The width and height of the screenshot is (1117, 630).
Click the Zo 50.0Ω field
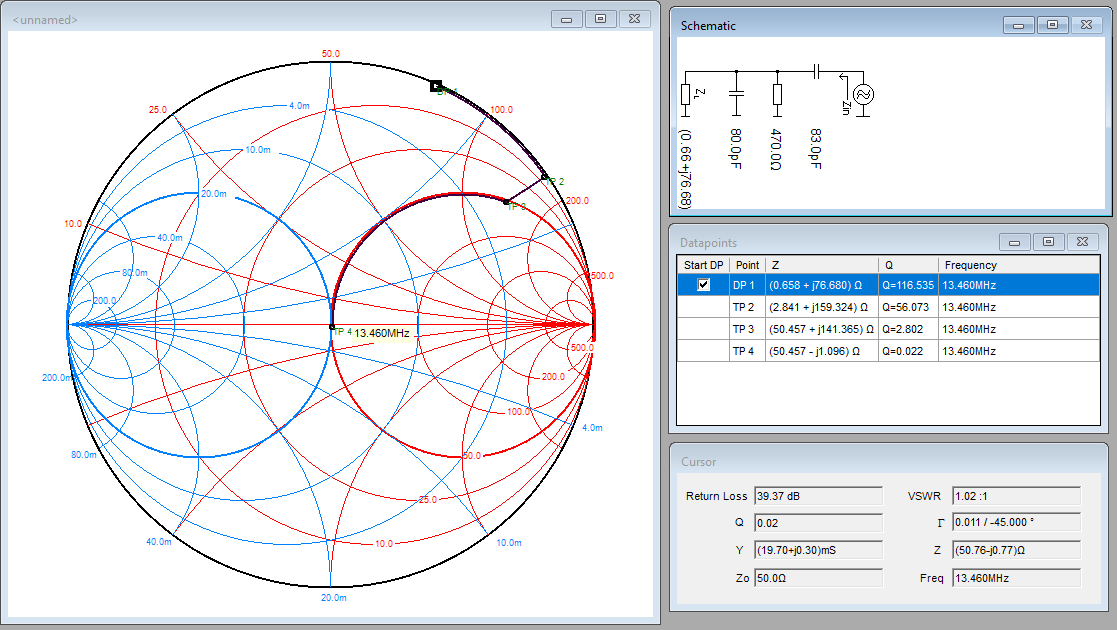coord(817,578)
